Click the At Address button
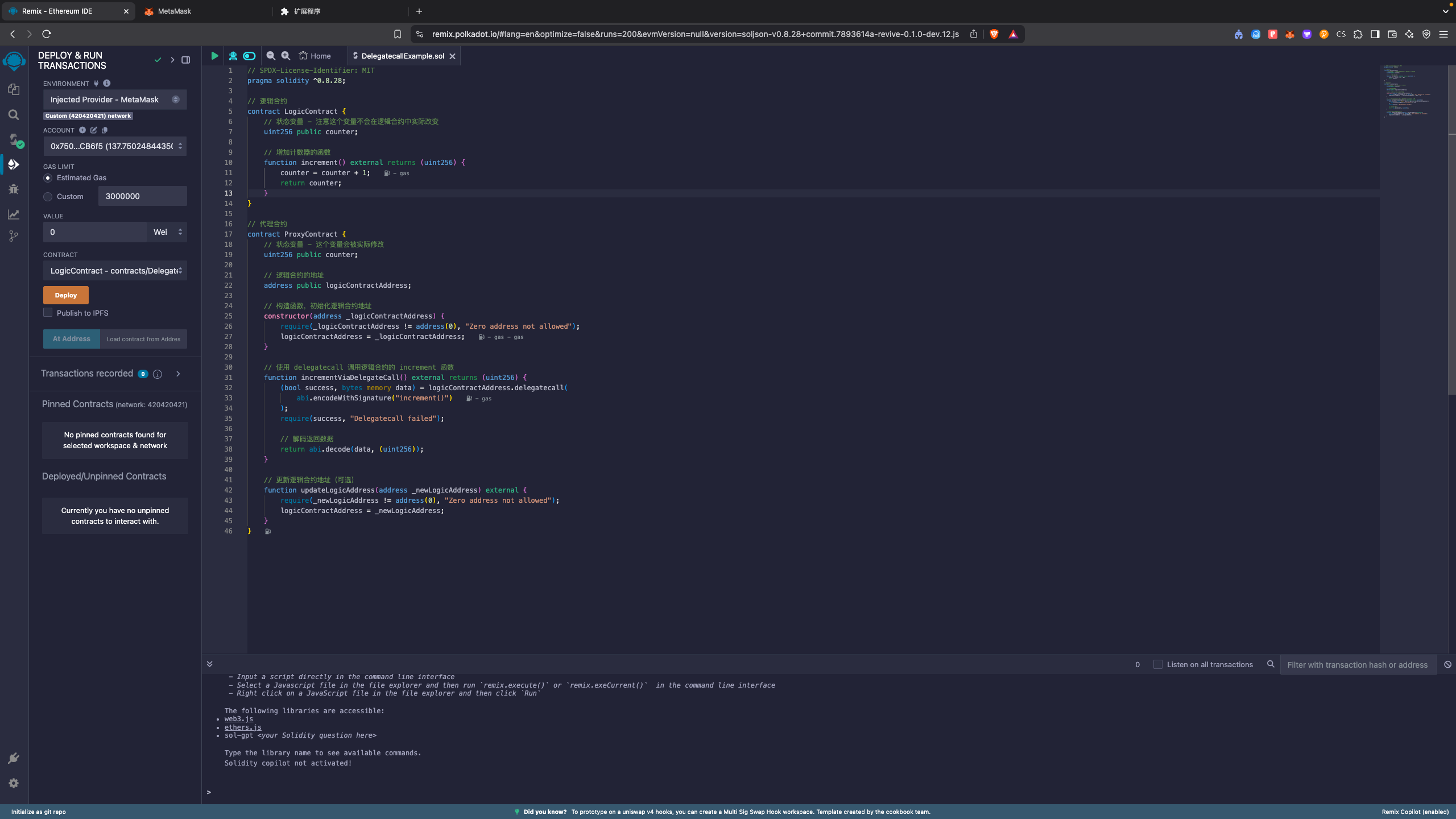1456x819 pixels. (72, 339)
